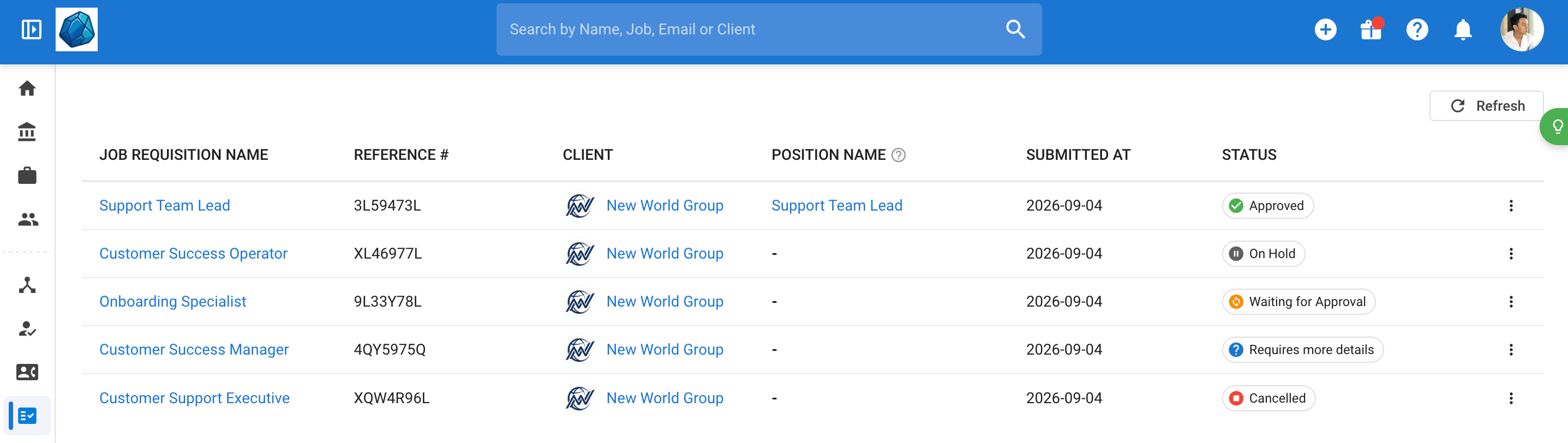
Task: Open more options for Onboarding Specialist row
Action: pos(1511,302)
